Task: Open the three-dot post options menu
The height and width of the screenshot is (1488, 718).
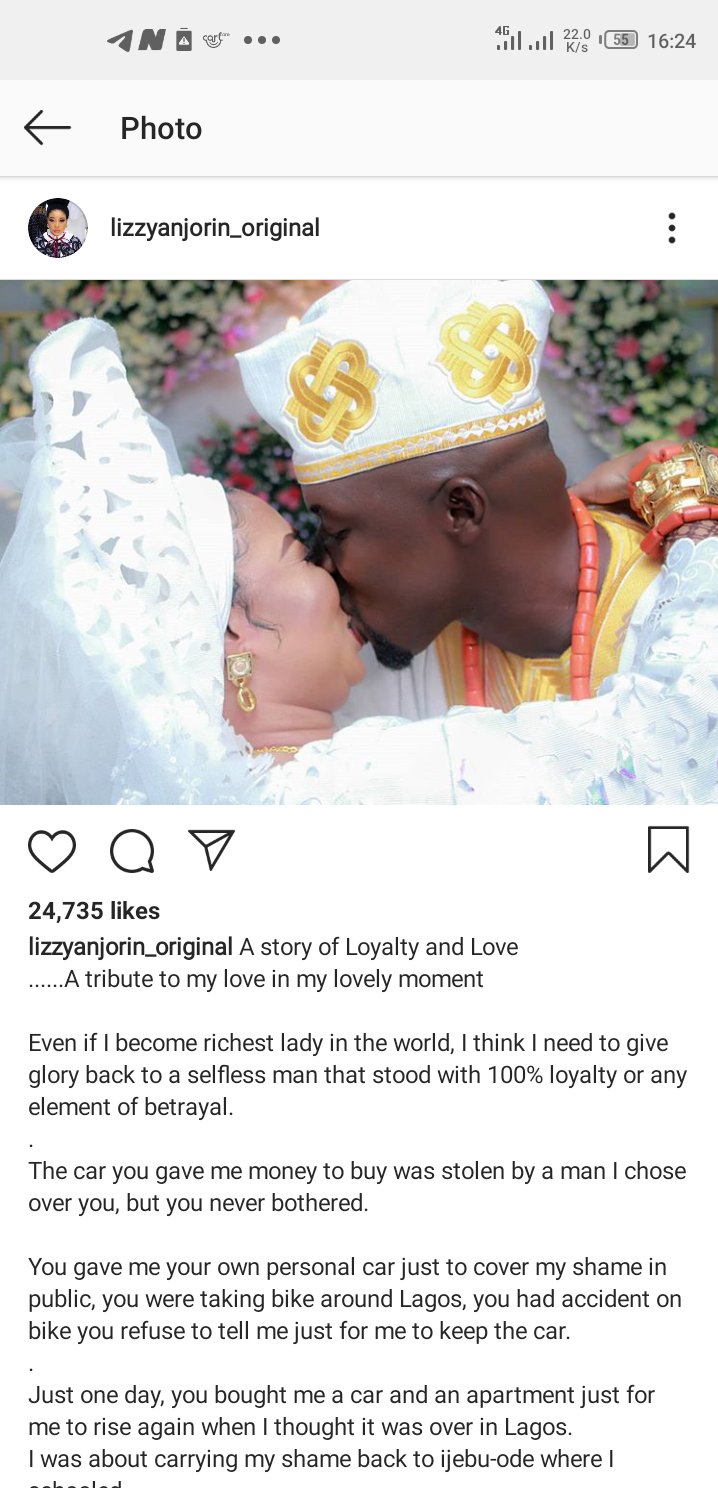Action: click(x=672, y=228)
